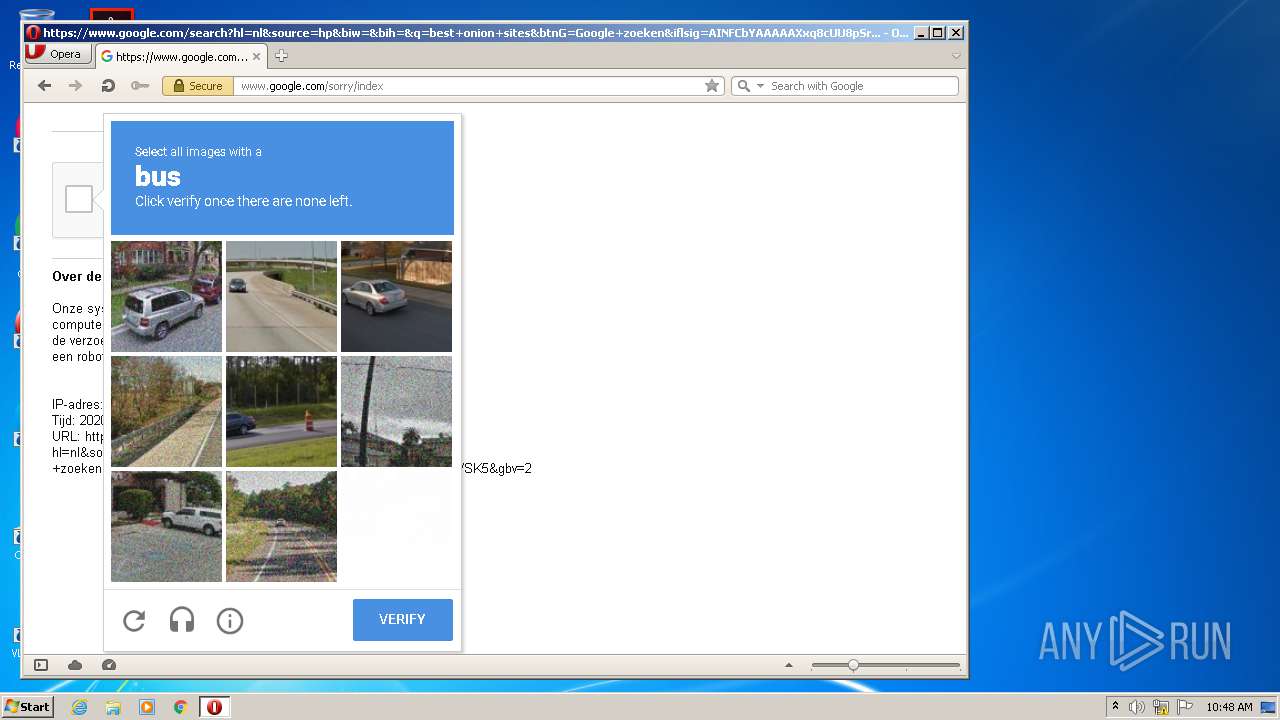Click the network tray icon
This screenshot has width=1280, height=720.
(1161, 707)
